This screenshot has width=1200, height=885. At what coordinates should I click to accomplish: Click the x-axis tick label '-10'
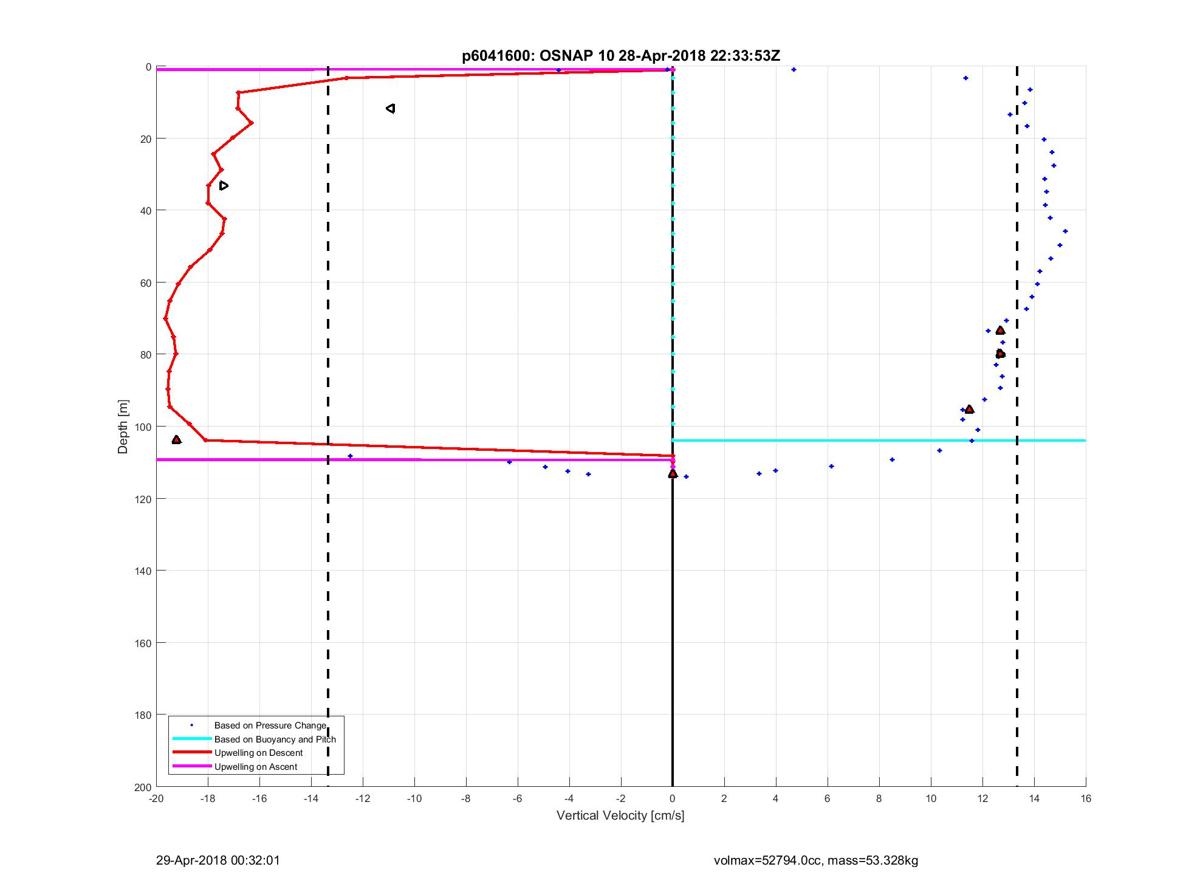click(x=414, y=799)
